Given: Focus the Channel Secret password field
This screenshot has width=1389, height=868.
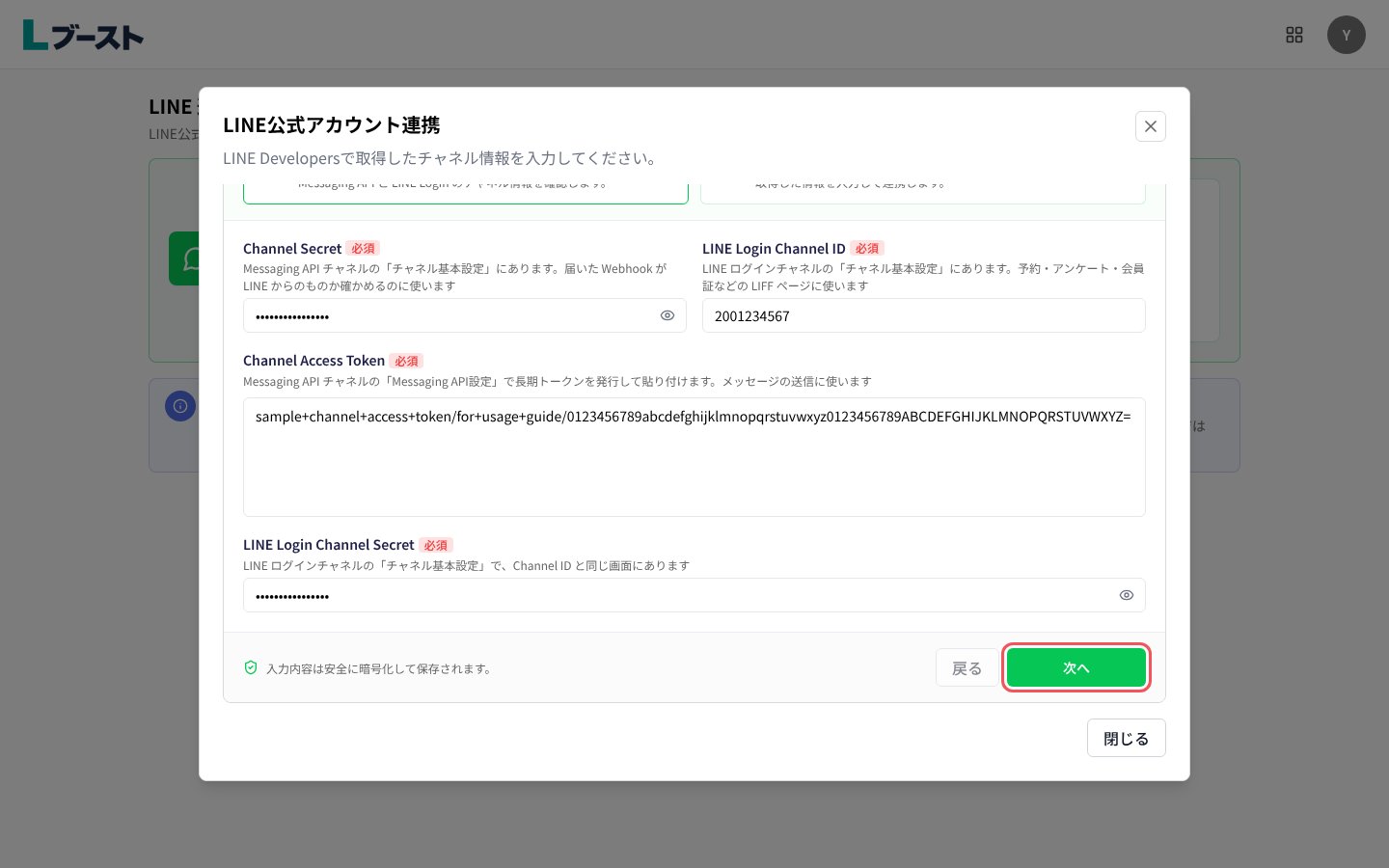Looking at the screenshot, I should (x=465, y=315).
